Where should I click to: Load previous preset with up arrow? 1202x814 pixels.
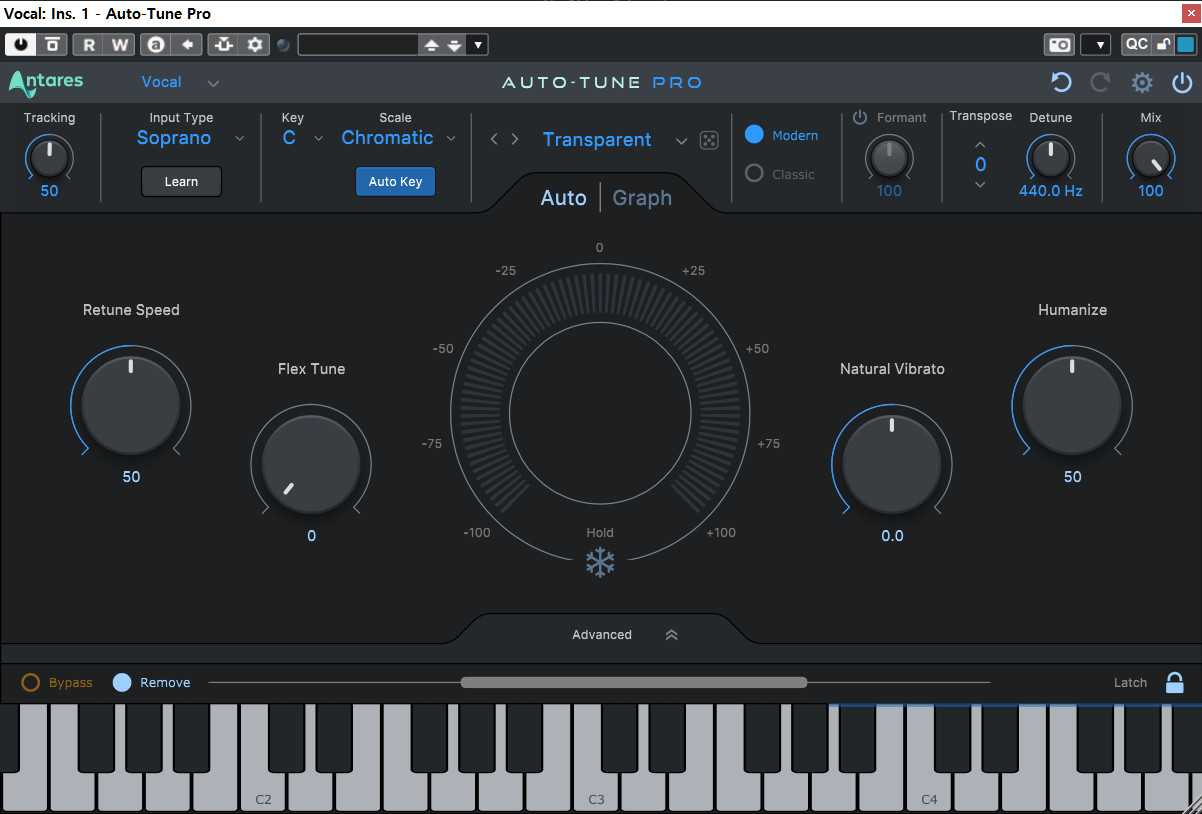tap(431, 45)
